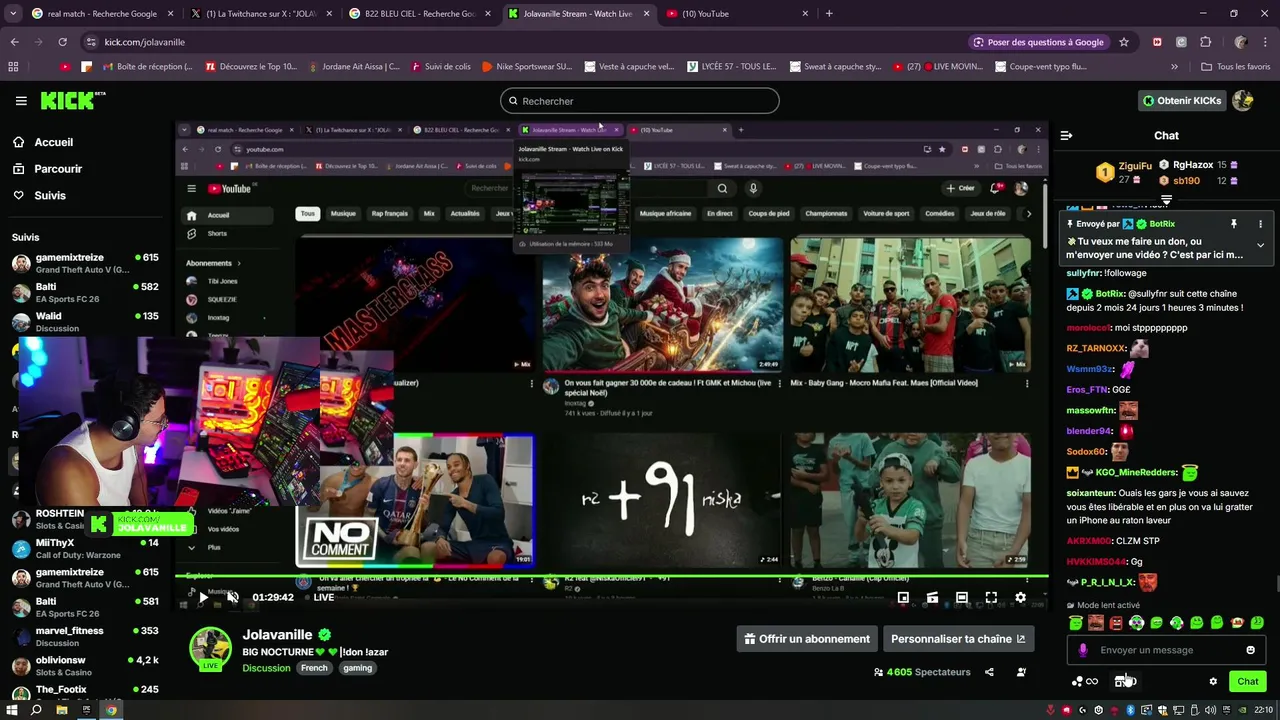Open oblivionsw channel in the sidebar

pyautogui.click(x=85, y=666)
